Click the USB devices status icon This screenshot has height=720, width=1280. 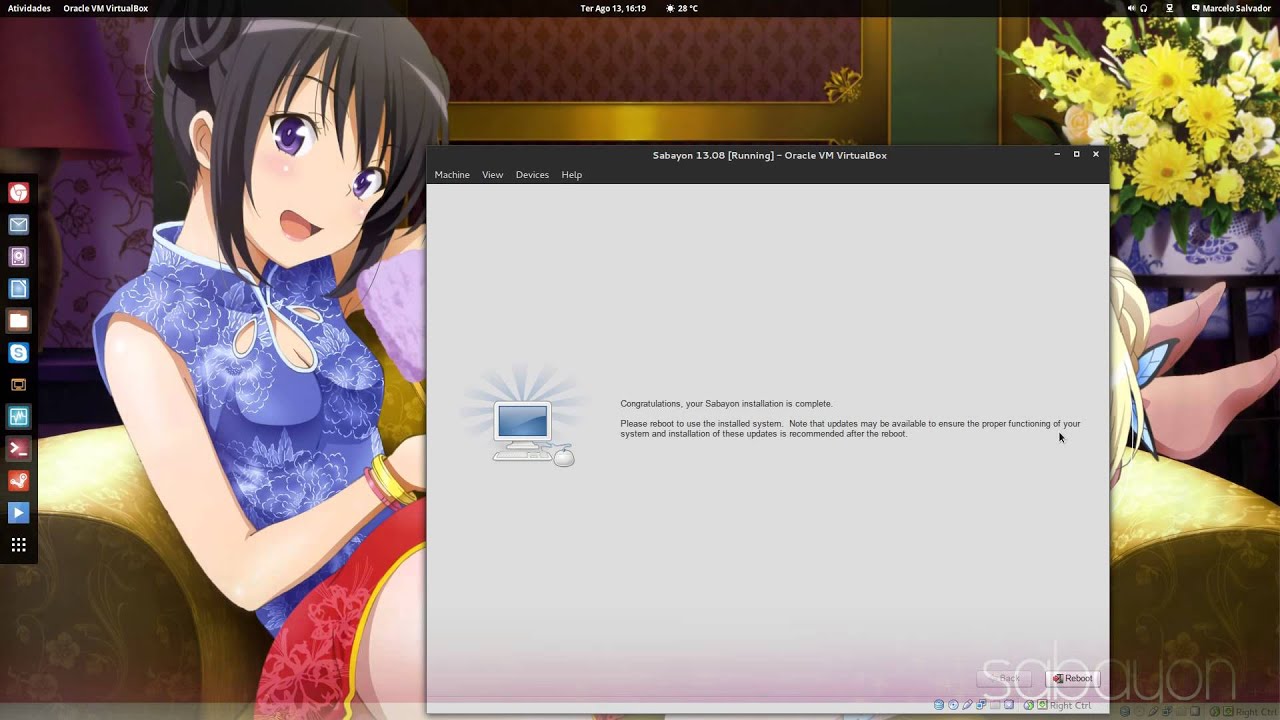click(x=967, y=705)
